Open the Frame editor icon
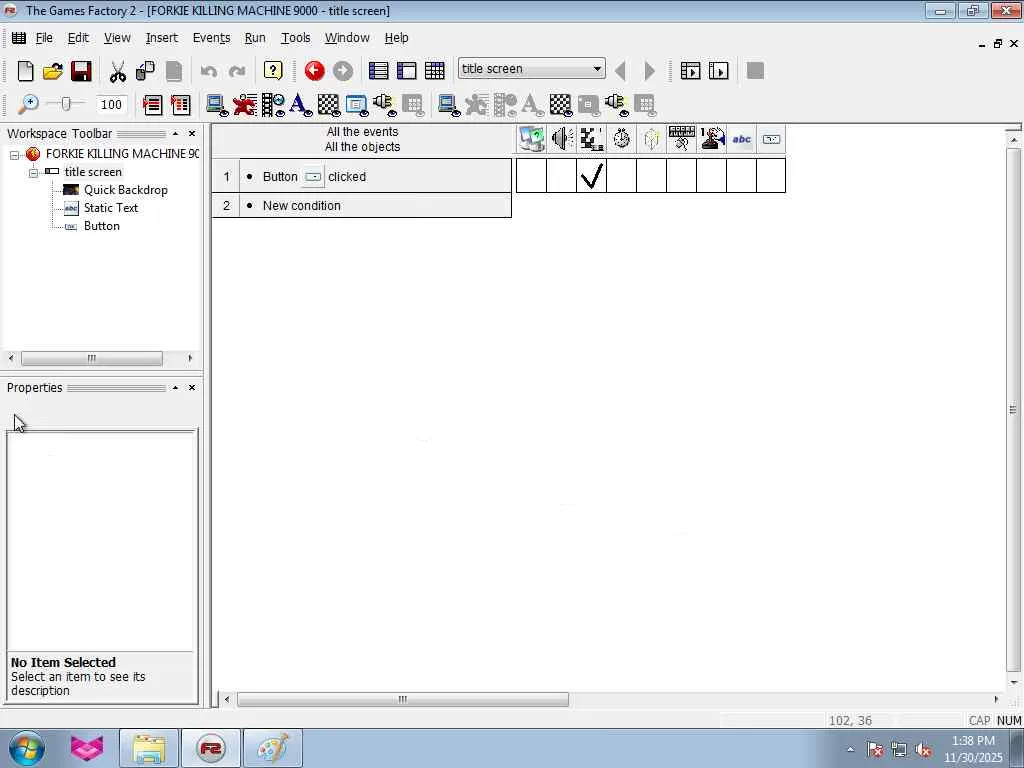The image size is (1024, 768). (406, 71)
